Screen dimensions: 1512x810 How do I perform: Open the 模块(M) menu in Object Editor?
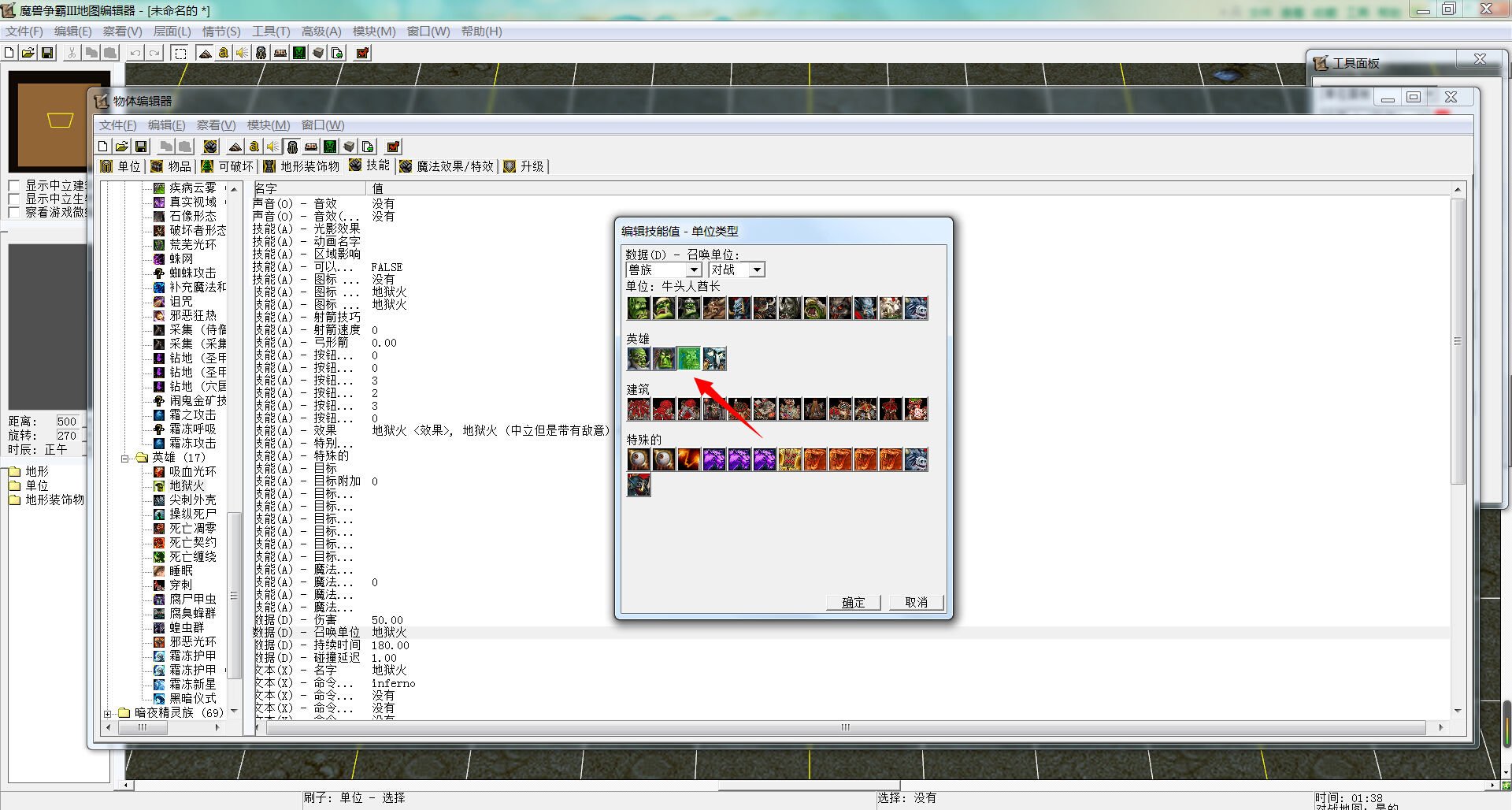(268, 125)
